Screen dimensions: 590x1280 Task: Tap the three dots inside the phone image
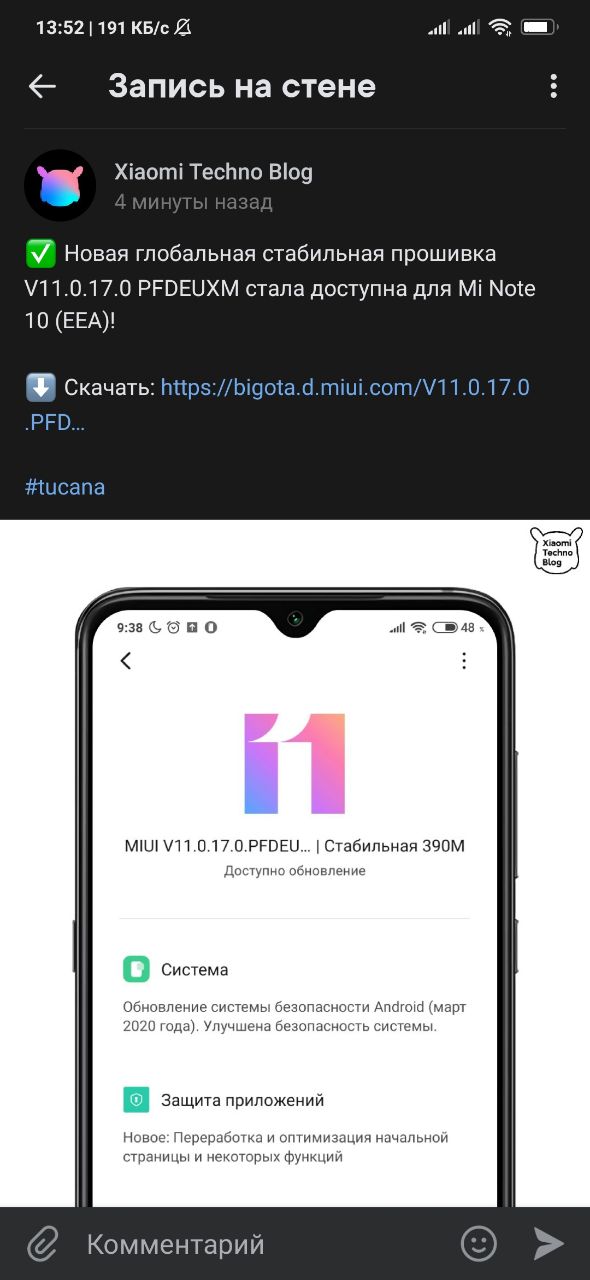pyautogui.click(x=463, y=660)
